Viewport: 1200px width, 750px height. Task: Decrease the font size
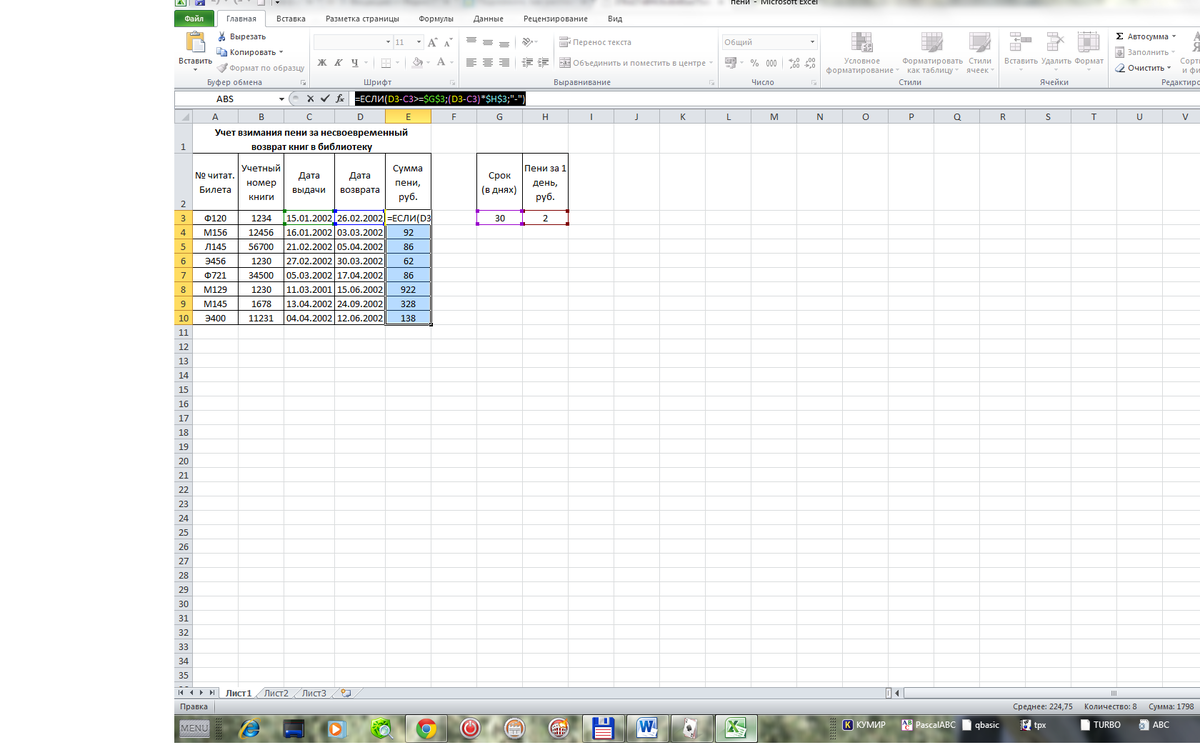point(448,42)
